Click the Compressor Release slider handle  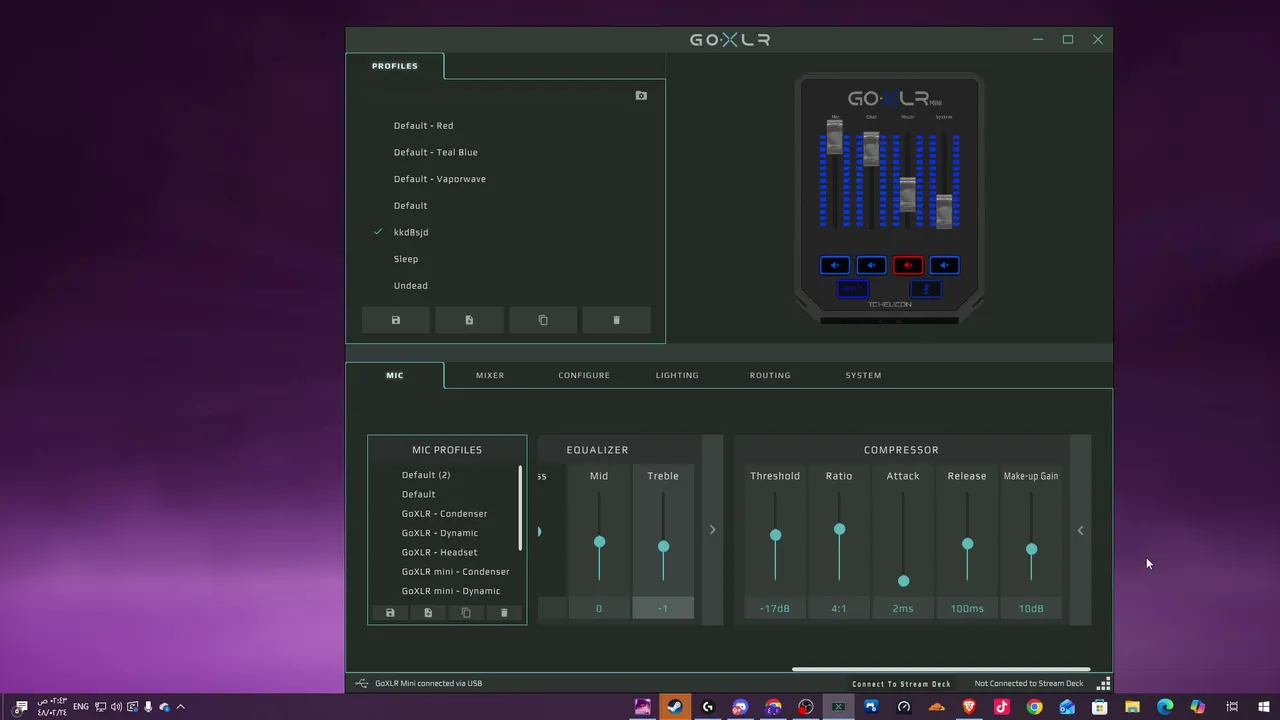967,544
